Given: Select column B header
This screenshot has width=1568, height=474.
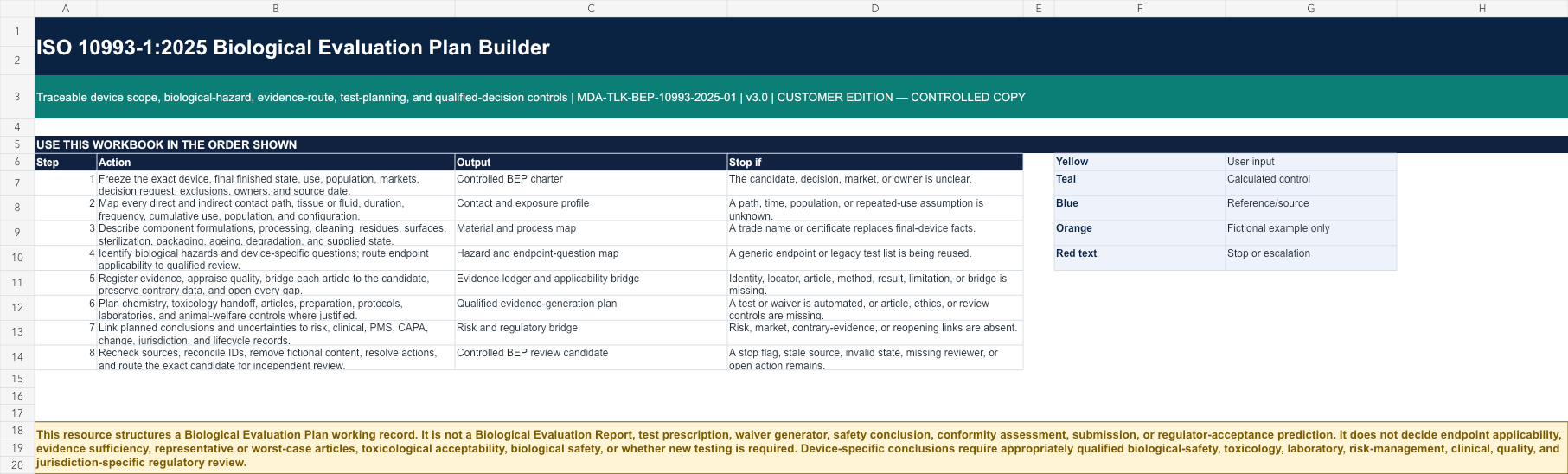Looking at the screenshot, I should (x=276, y=9).
